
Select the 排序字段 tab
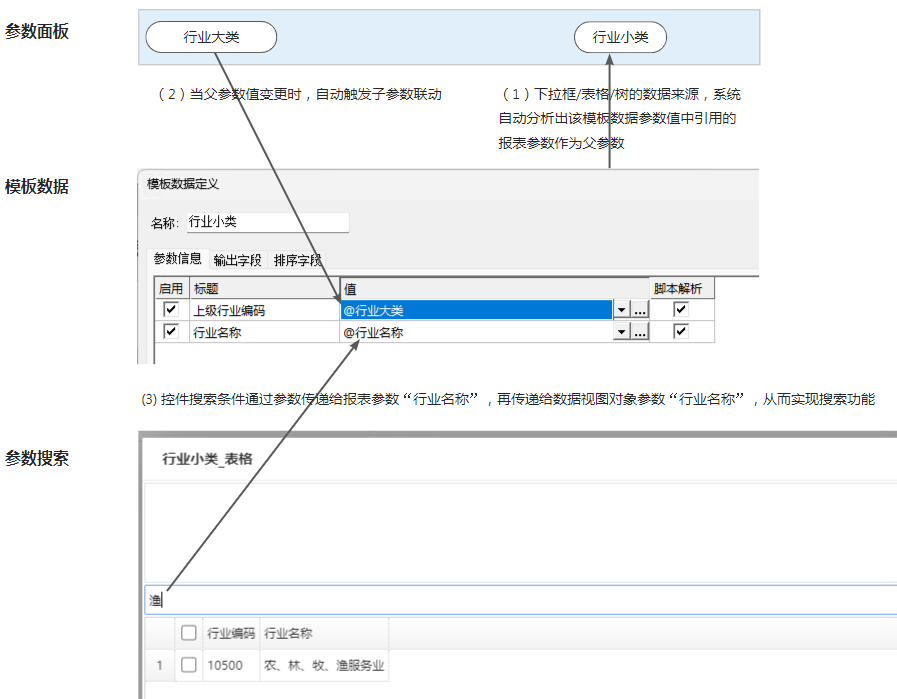tap(297, 260)
